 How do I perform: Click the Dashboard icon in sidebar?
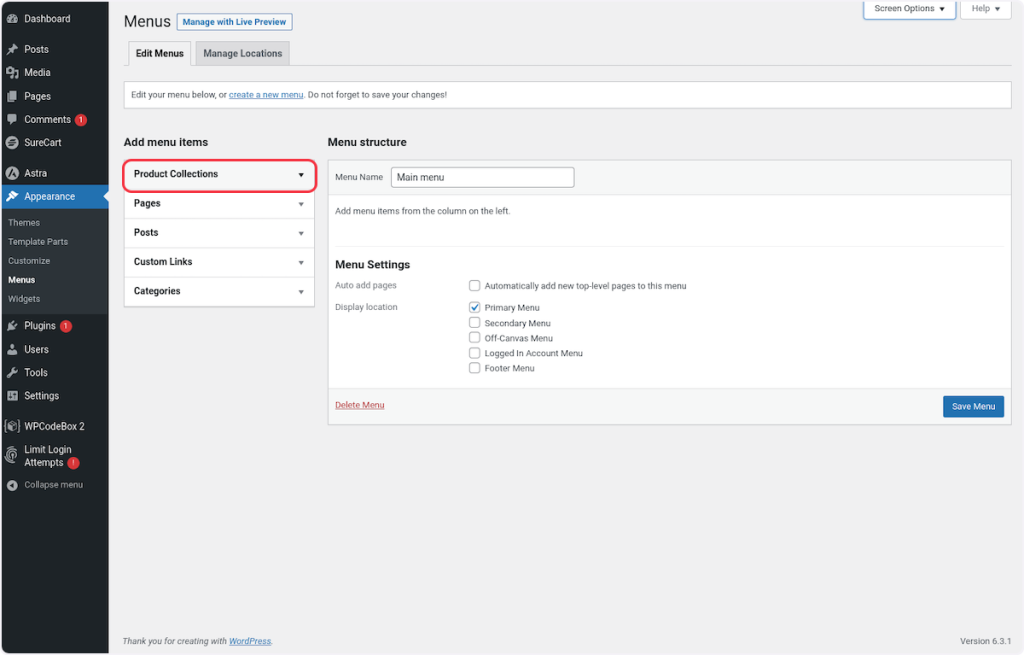pyautogui.click(x=12, y=19)
